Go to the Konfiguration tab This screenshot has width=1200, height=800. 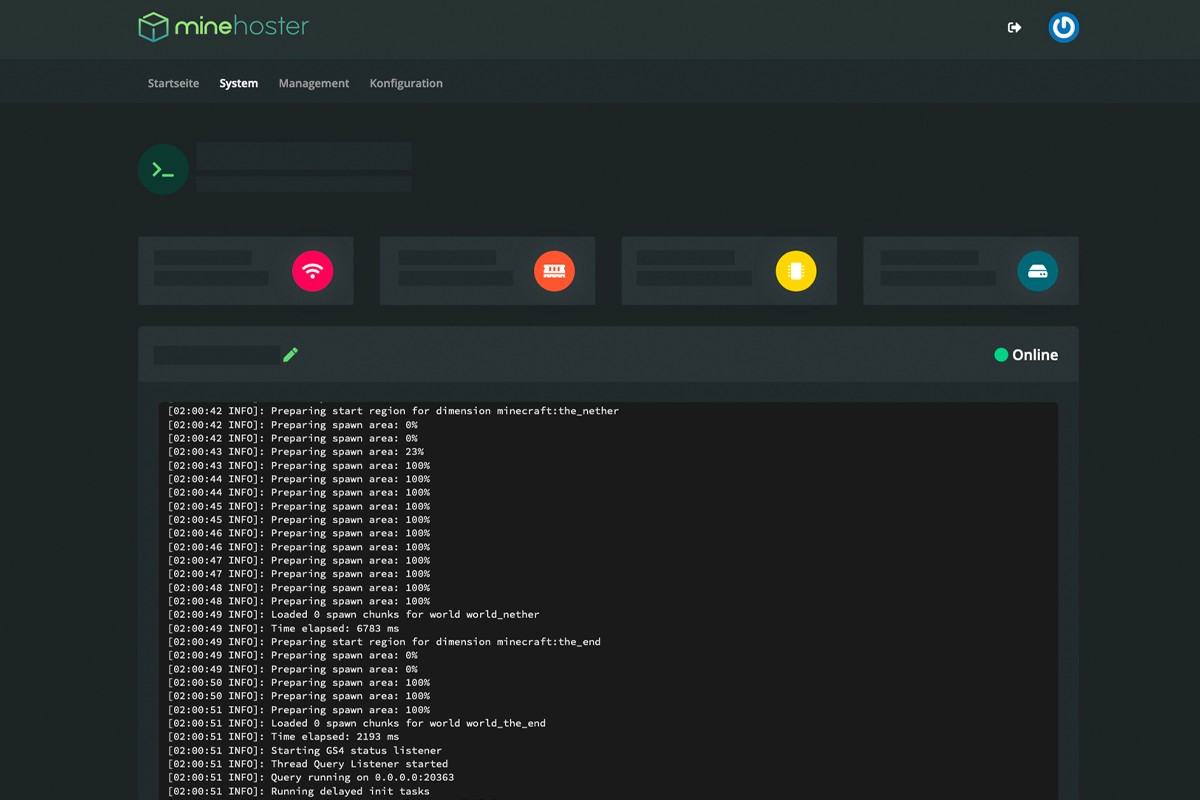[406, 83]
